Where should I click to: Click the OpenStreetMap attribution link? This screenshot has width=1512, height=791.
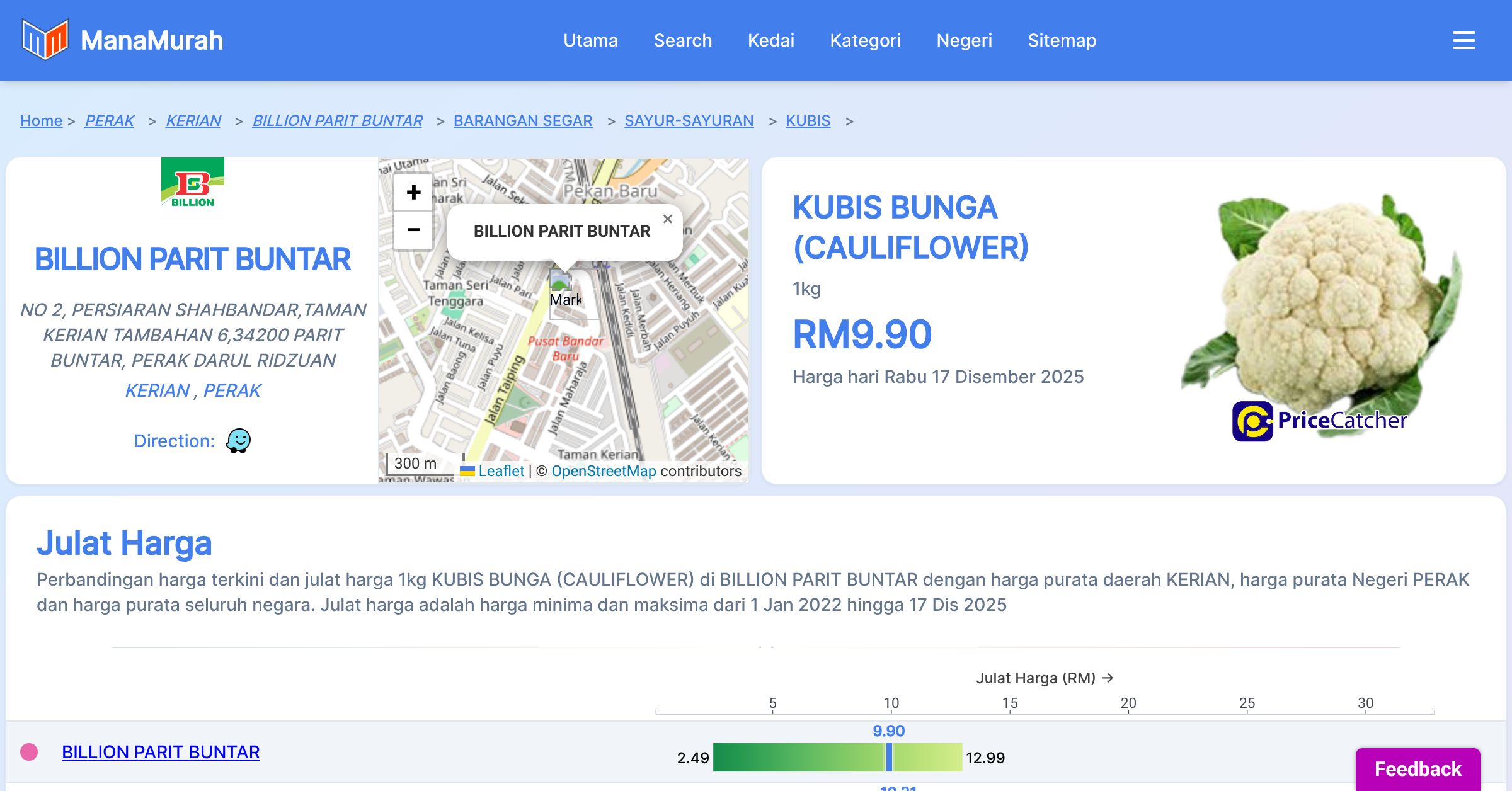(x=604, y=471)
